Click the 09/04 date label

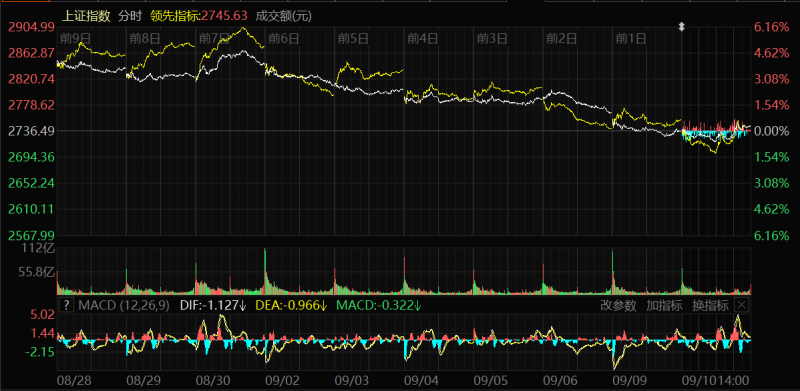(x=421, y=381)
